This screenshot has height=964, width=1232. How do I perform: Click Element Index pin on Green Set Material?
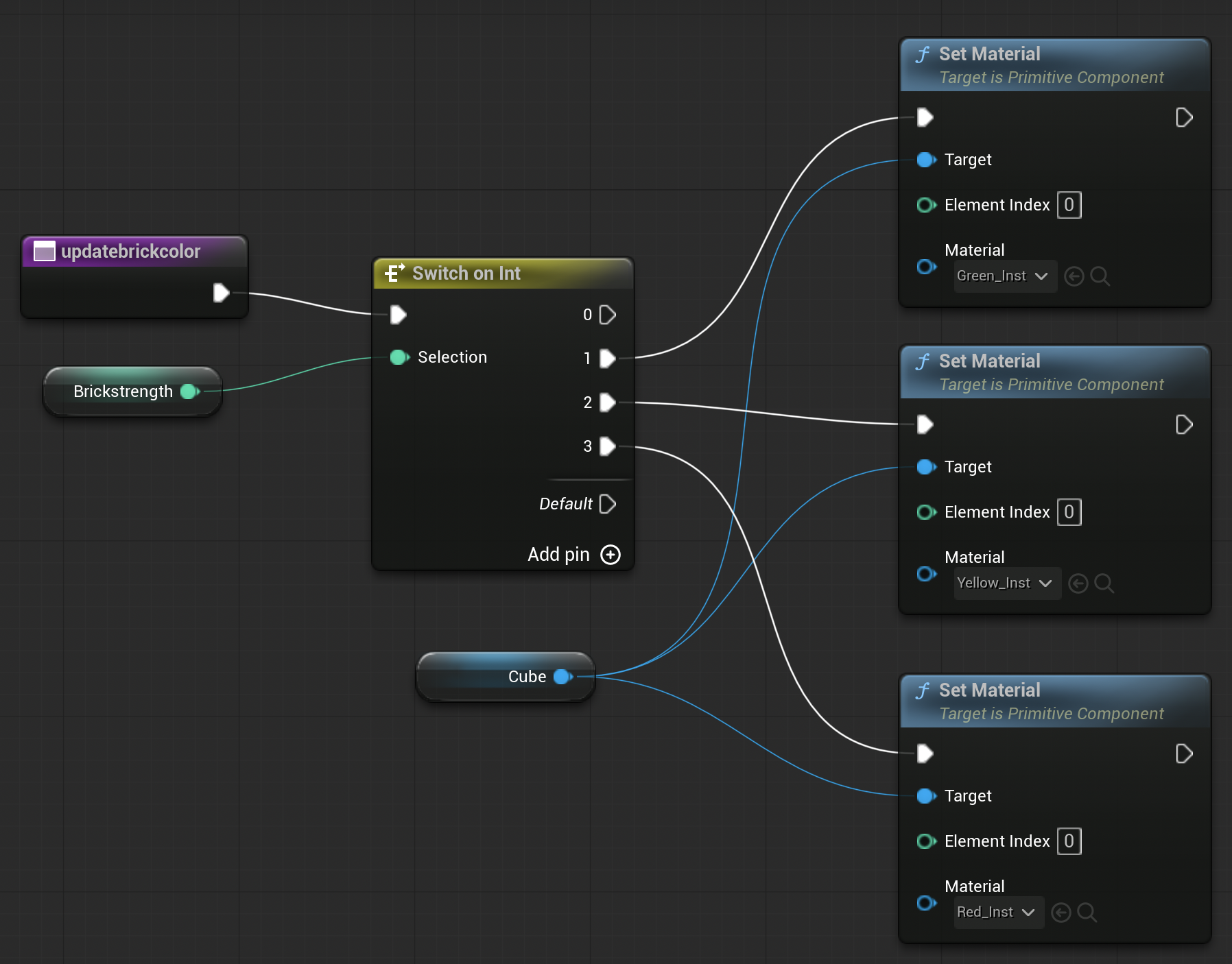(927, 205)
